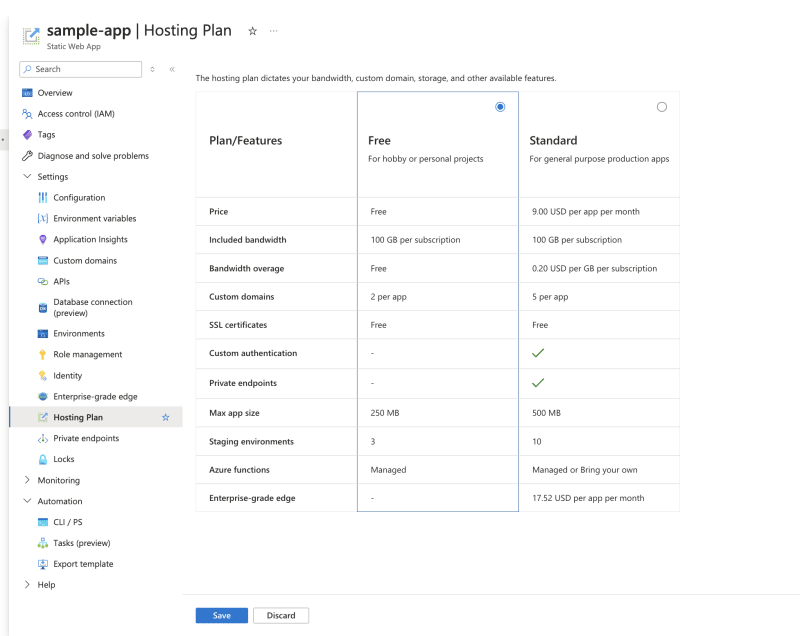Save the hosting plan changes
The height and width of the screenshot is (636, 800).
pos(221,615)
